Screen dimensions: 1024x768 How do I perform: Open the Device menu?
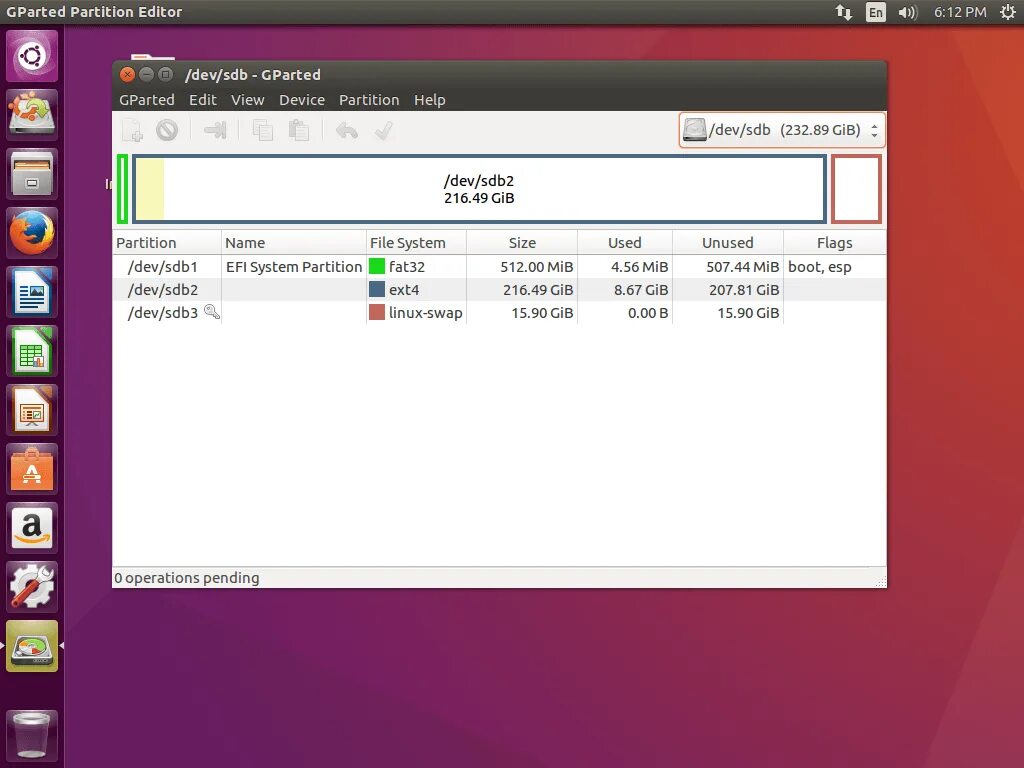[x=302, y=100]
